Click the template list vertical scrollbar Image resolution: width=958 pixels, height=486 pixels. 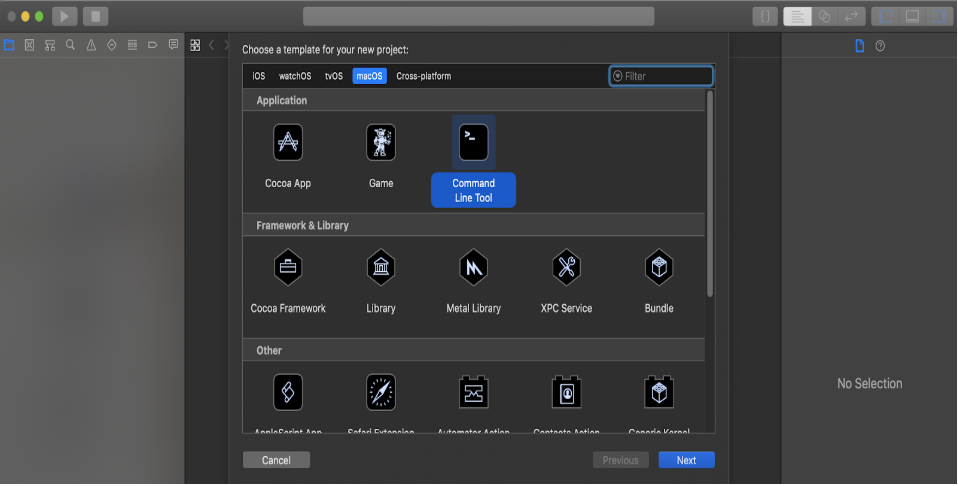(709, 194)
